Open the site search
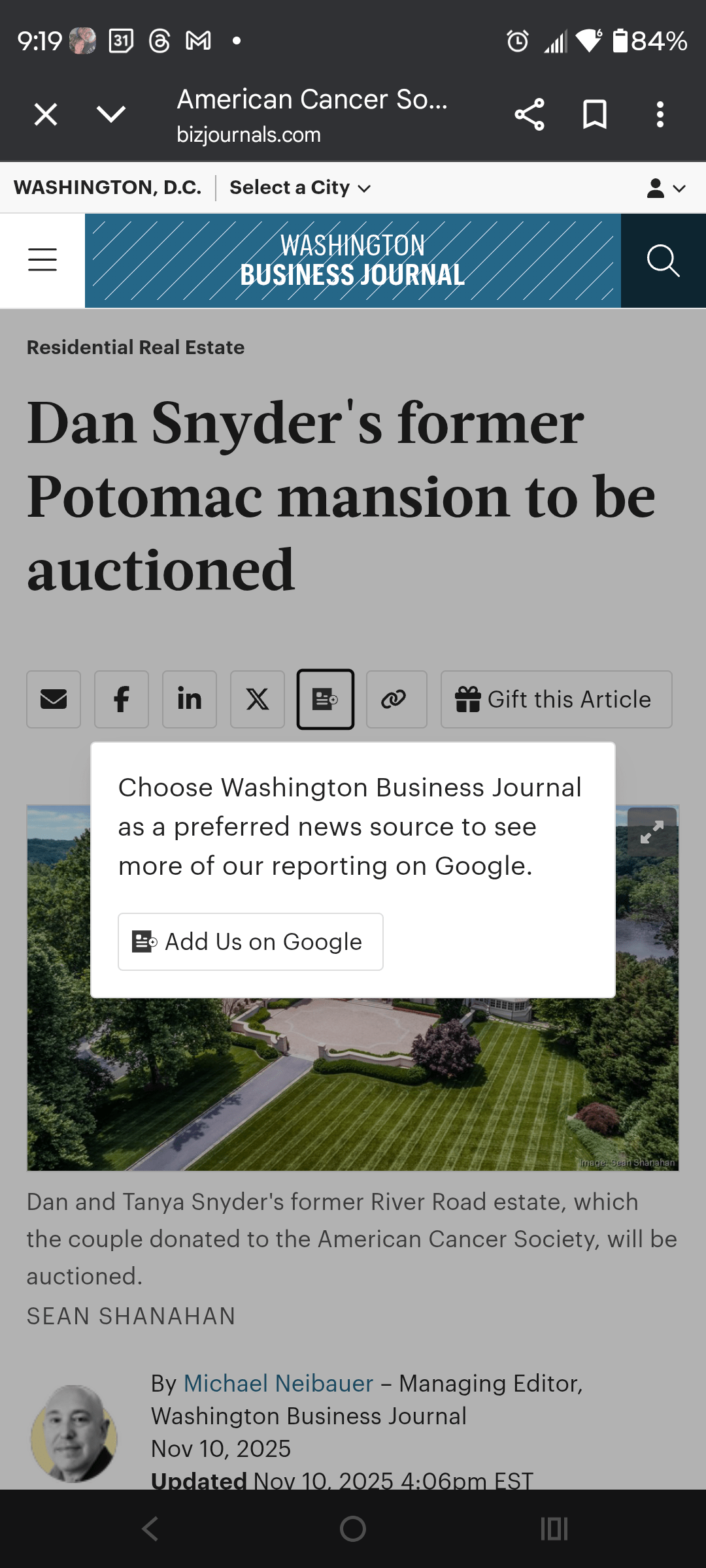This screenshot has width=706, height=1568. [x=663, y=261]
